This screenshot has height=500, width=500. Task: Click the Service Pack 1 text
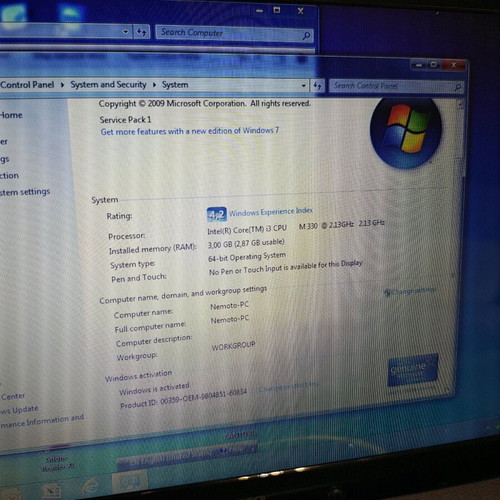click(125, 120)
